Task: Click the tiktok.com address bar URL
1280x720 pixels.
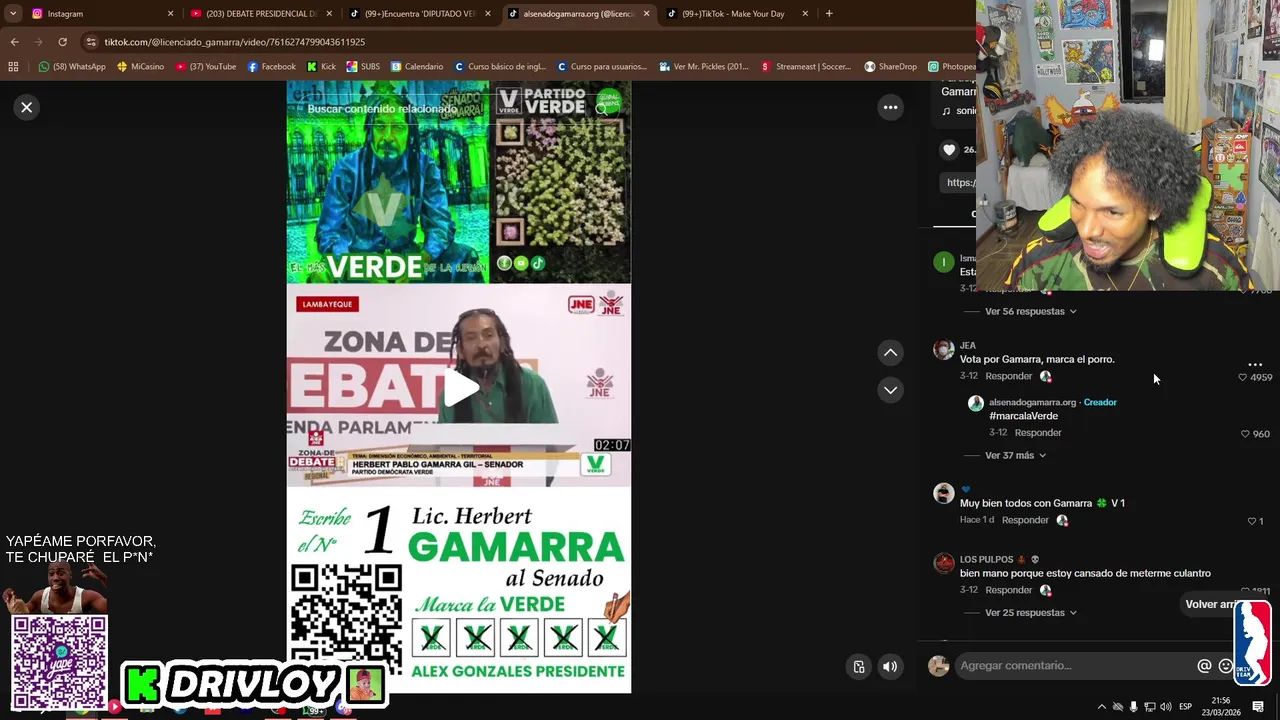Action: pyautogui.click(x=235, y=42)
